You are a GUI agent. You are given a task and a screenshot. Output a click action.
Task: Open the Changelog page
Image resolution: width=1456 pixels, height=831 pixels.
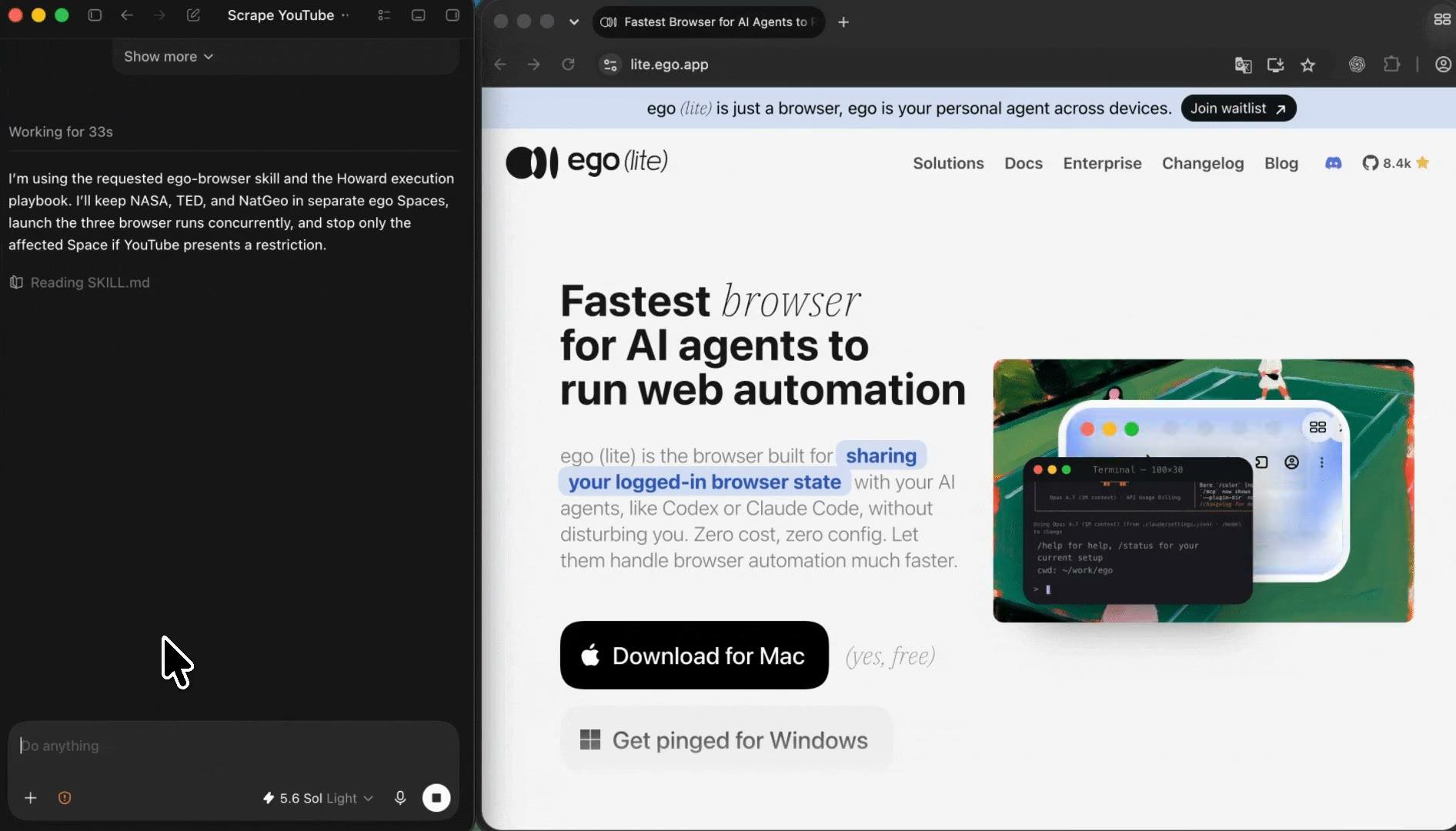pos(1202,163)
